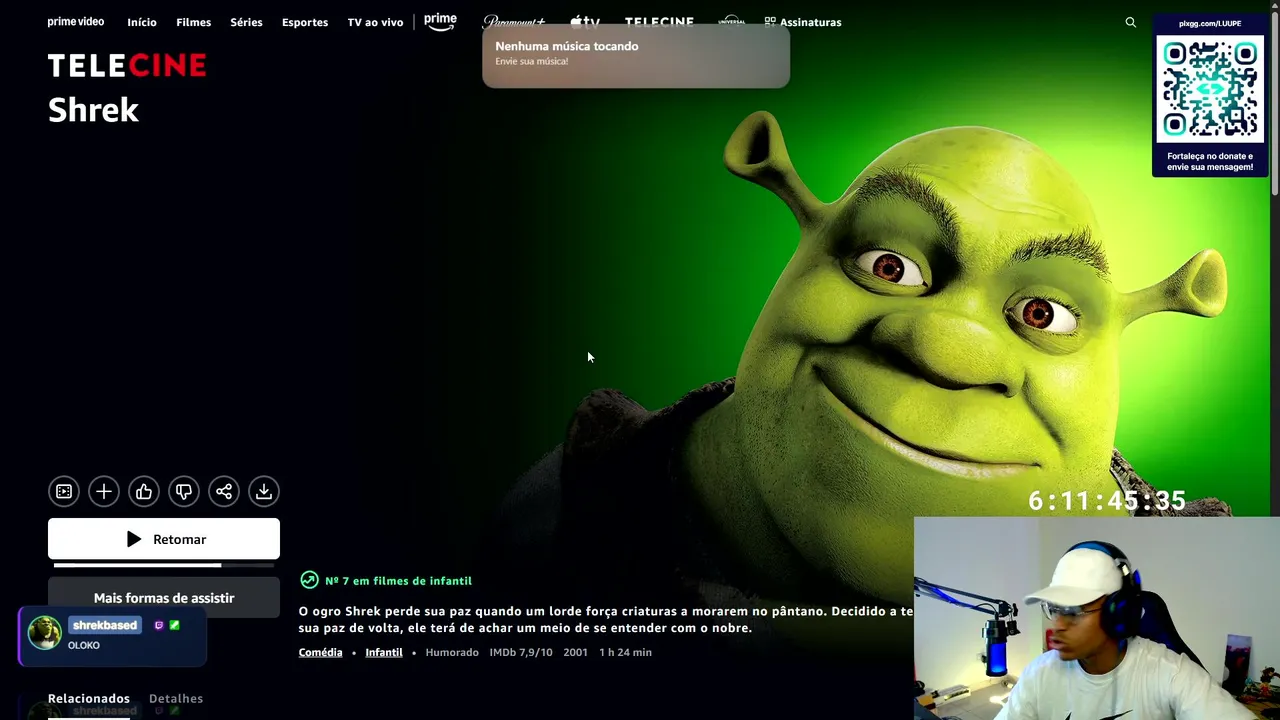
Task: Resume playback with Retomar button
Action: pyautogui.click(x=164, y=539)
